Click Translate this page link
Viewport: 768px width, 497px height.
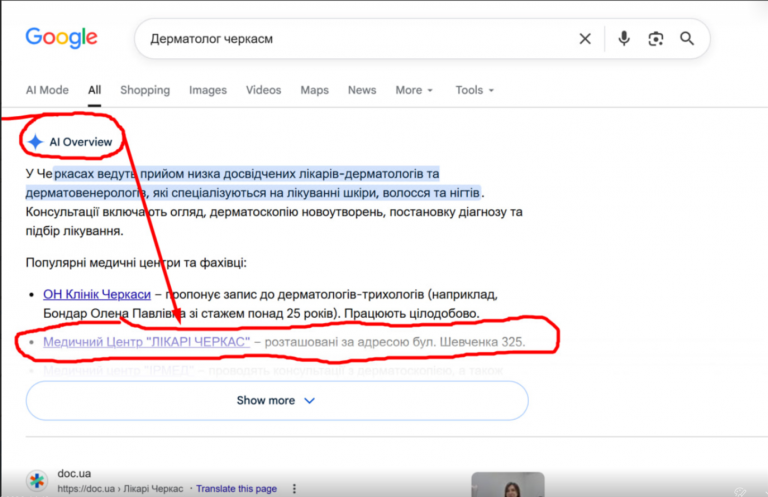[x=237, y=489]
